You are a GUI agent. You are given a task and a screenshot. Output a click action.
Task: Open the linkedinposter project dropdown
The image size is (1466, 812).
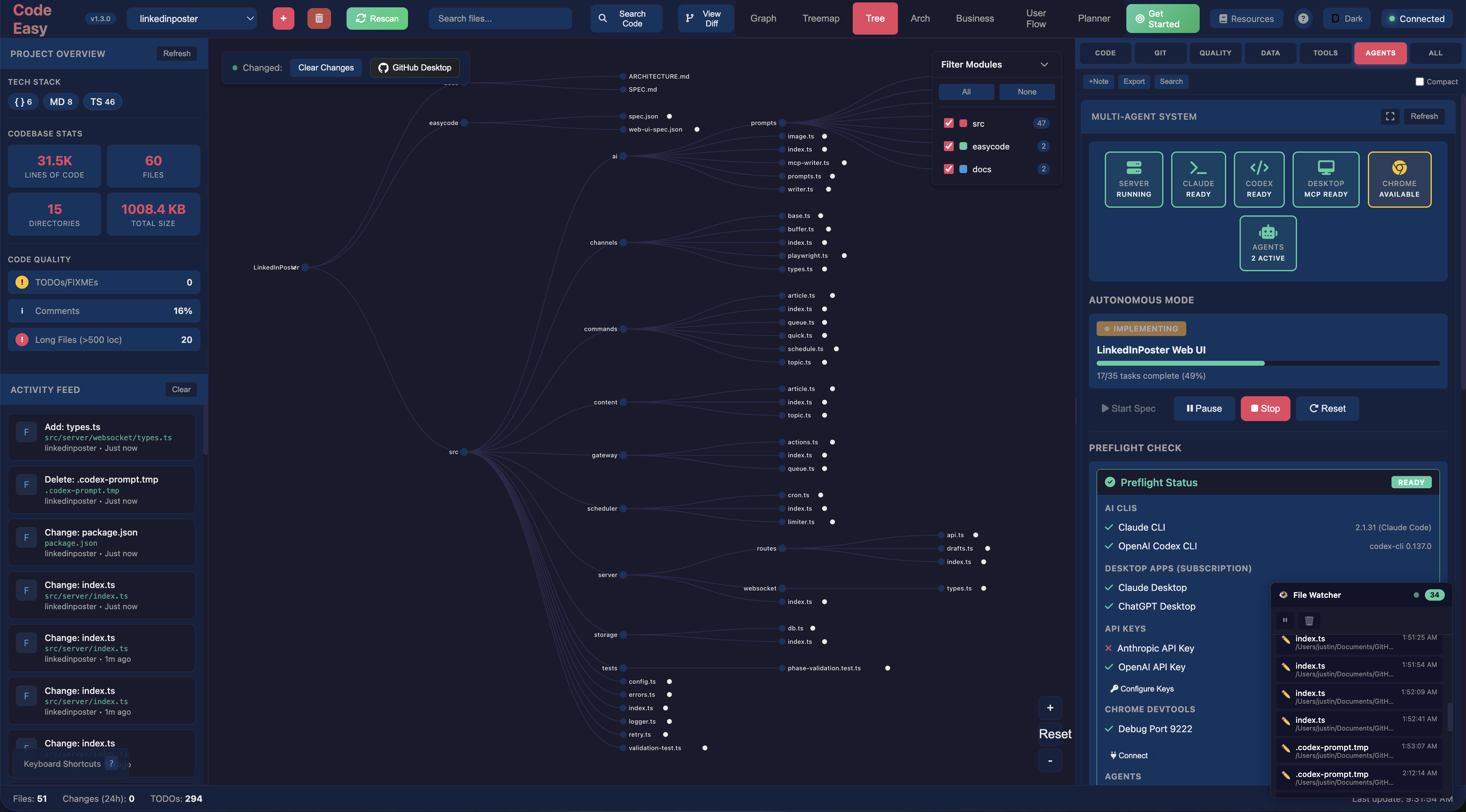click(x=191, y=18)
